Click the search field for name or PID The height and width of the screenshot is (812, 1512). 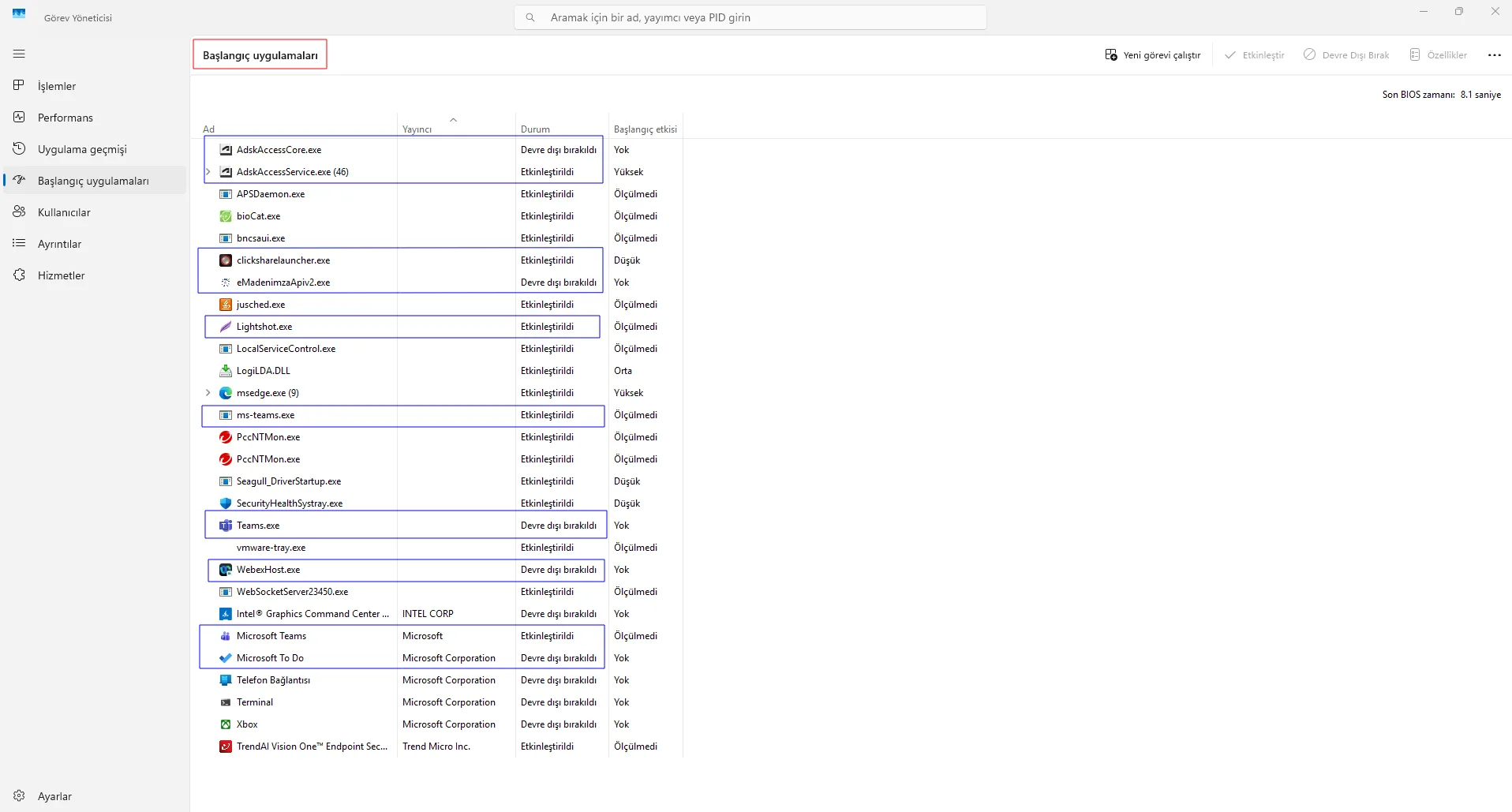(750, 17)
